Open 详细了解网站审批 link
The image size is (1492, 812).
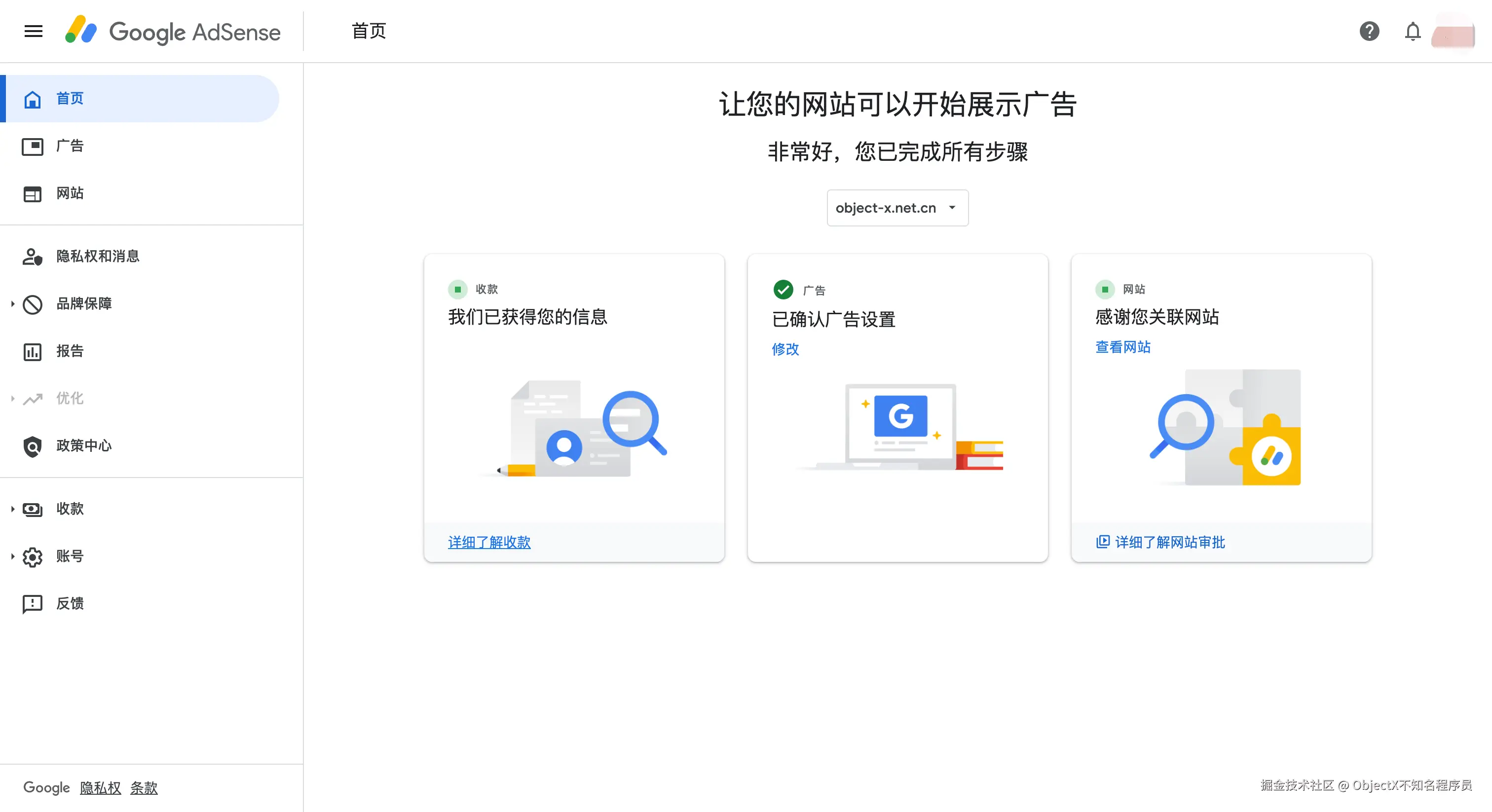coord(1169,542)
